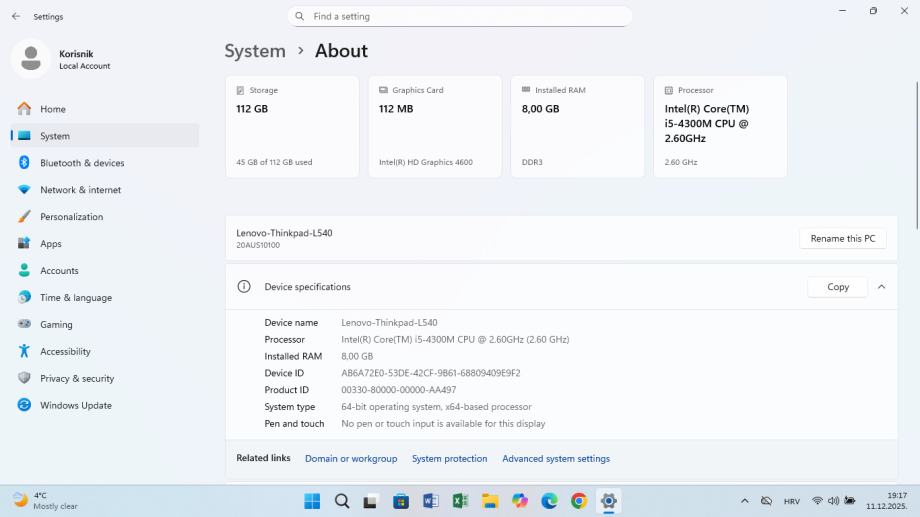The height and width of the screenshot is (517, 920).
Task: Select System in the sidebar
Action: pos(106,136)
